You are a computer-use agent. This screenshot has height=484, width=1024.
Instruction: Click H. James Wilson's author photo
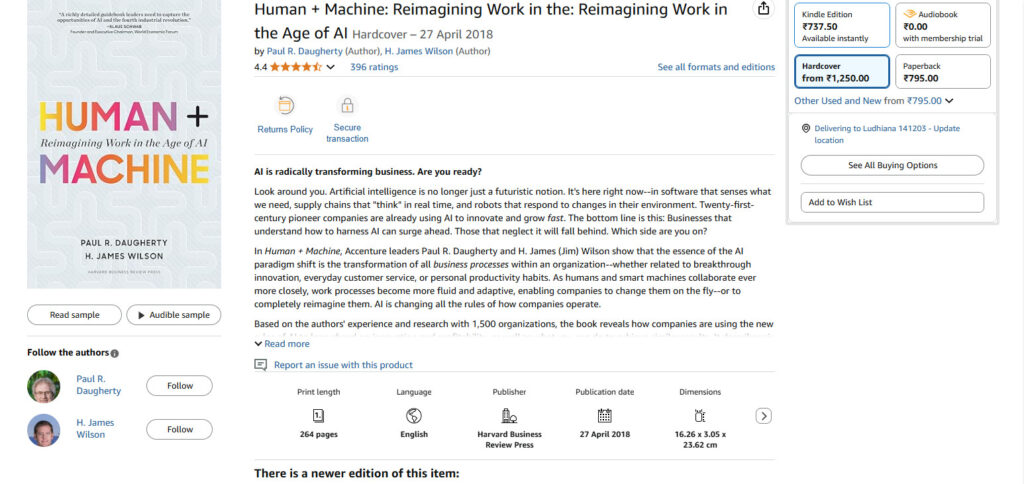44,430
